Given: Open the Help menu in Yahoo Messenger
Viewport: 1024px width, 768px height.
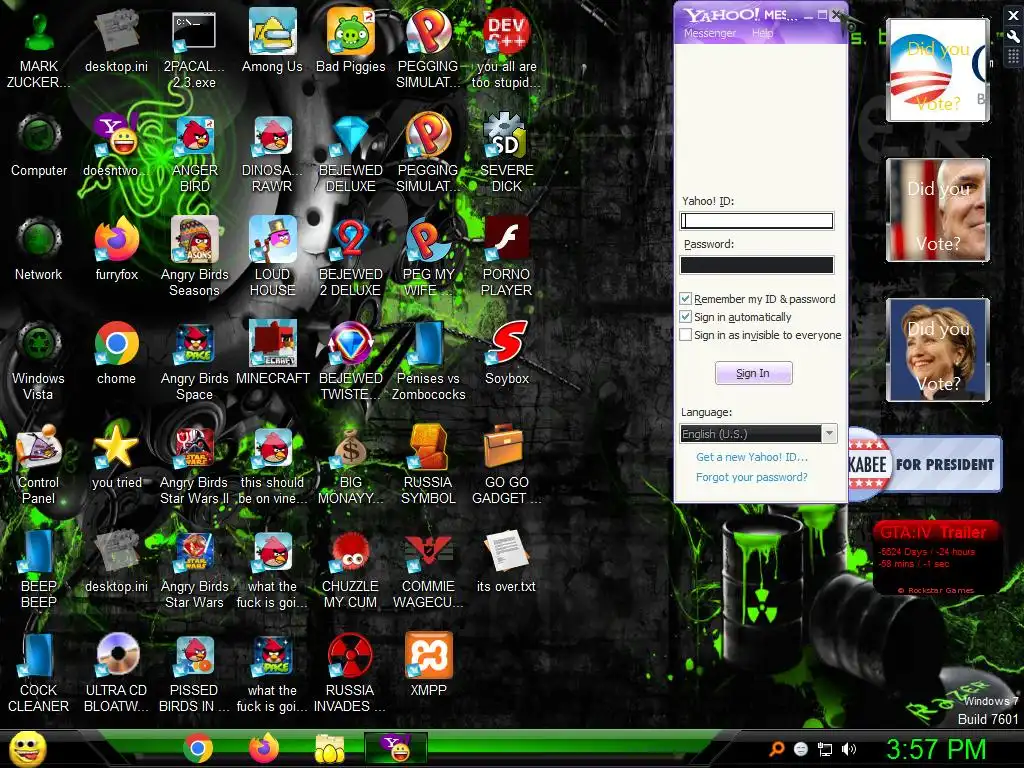Looking at the screenshot, I should click(762, 33).
